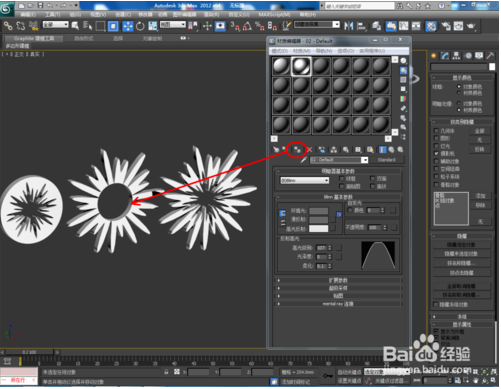Uncheck 摄影机 hide-by-category checkbox
The width and height of the screenshot is (501, 389).
tap(436, 154)
